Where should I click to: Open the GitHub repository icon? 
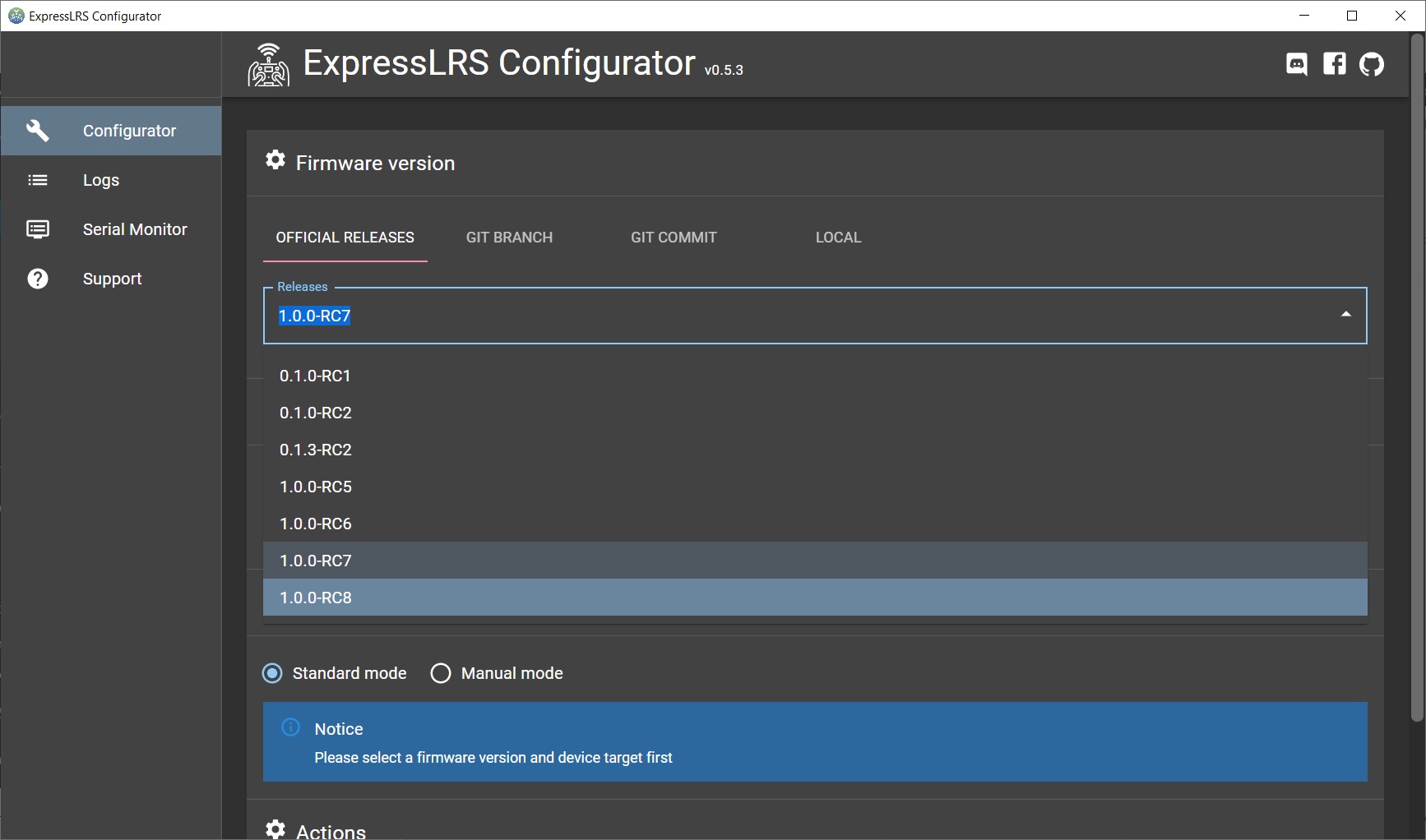tap(1371, 64)
